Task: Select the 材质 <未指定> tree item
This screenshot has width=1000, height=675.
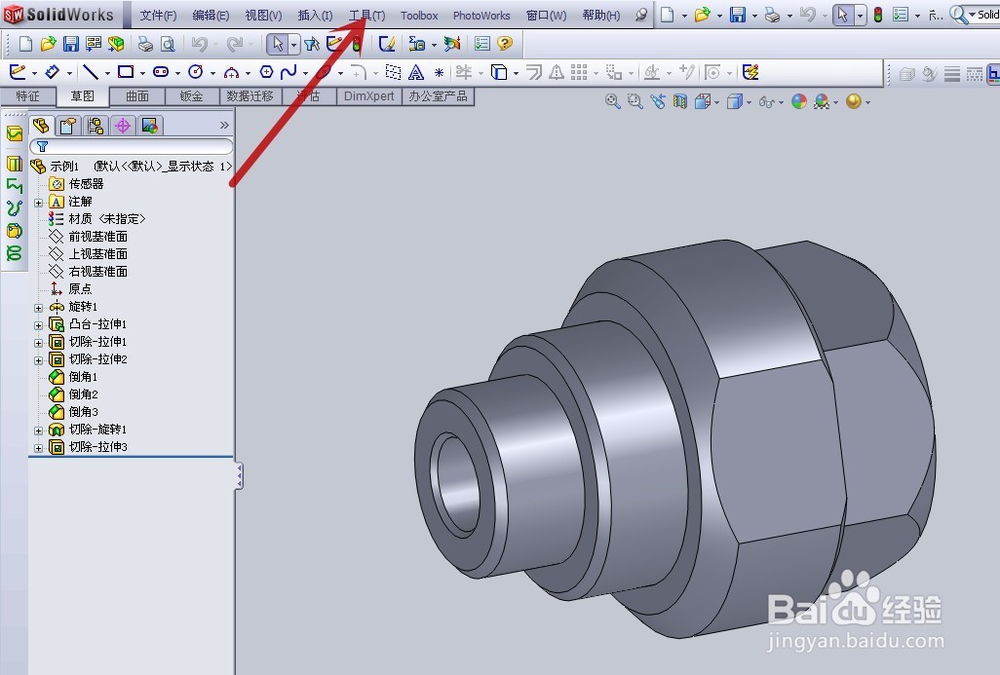Action: (x=107, y=219)
